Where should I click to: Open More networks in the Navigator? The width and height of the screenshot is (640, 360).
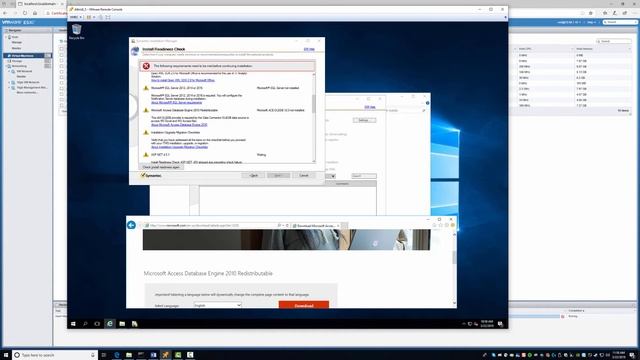coord(27,93)
